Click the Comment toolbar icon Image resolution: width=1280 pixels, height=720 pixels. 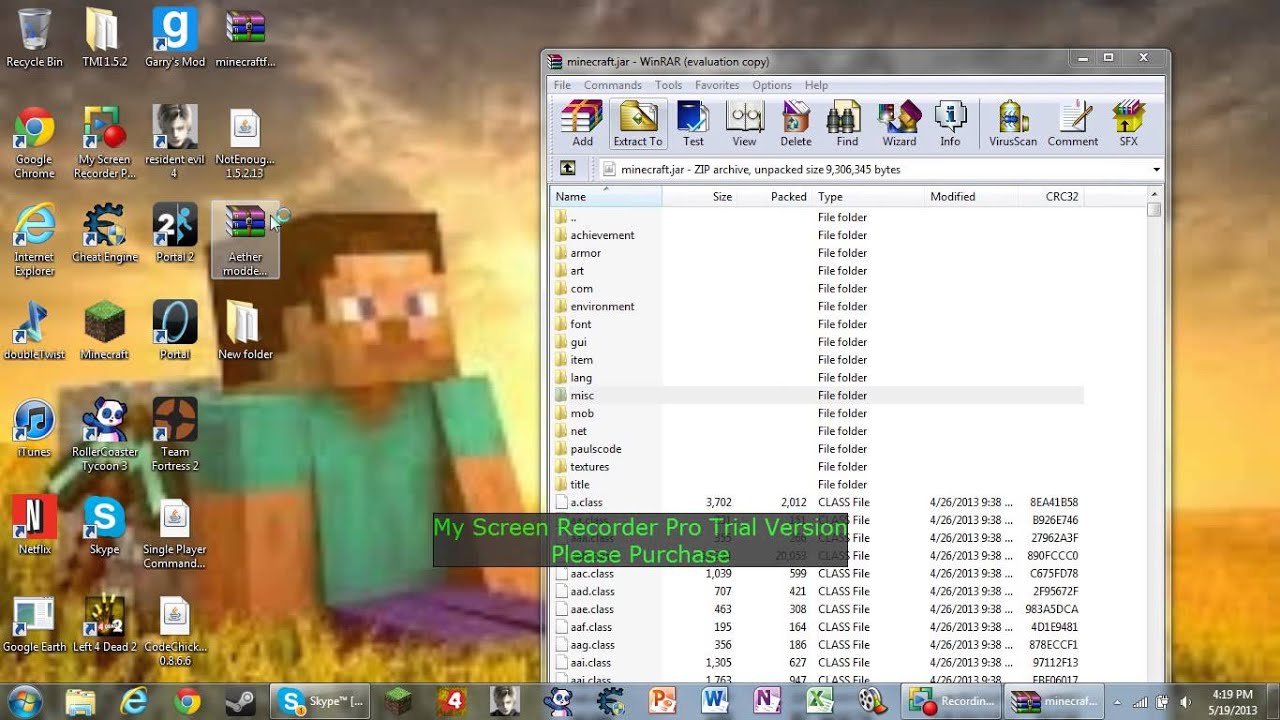1073,124
